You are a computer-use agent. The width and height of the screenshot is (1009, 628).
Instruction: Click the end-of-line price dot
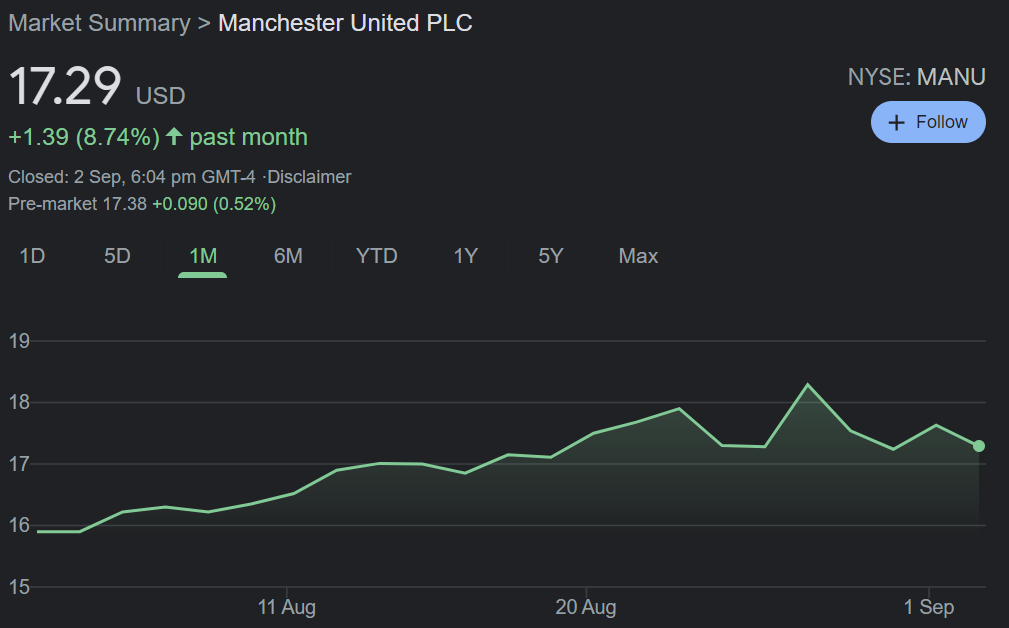coord(979,446)
